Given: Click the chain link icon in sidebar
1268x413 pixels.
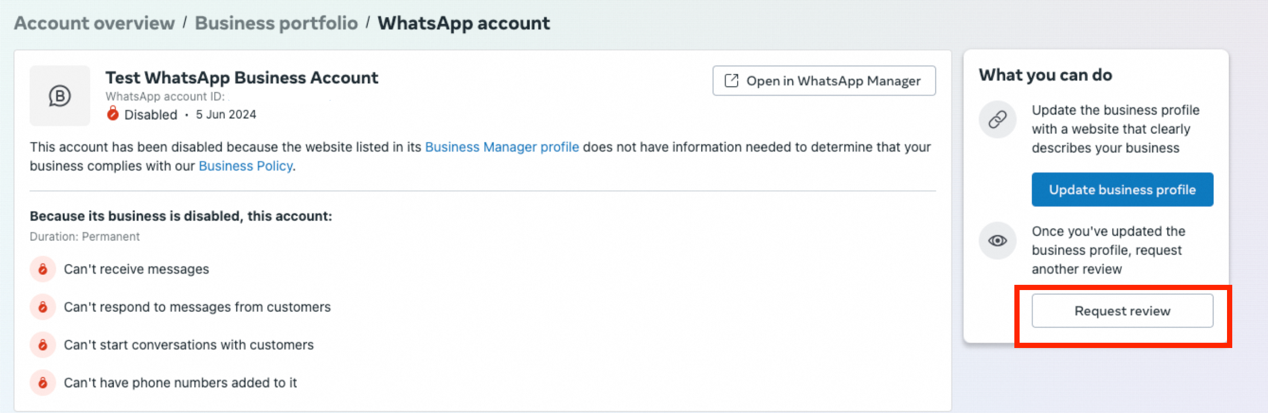Looking at the screenshot, I should pos(997,119).
